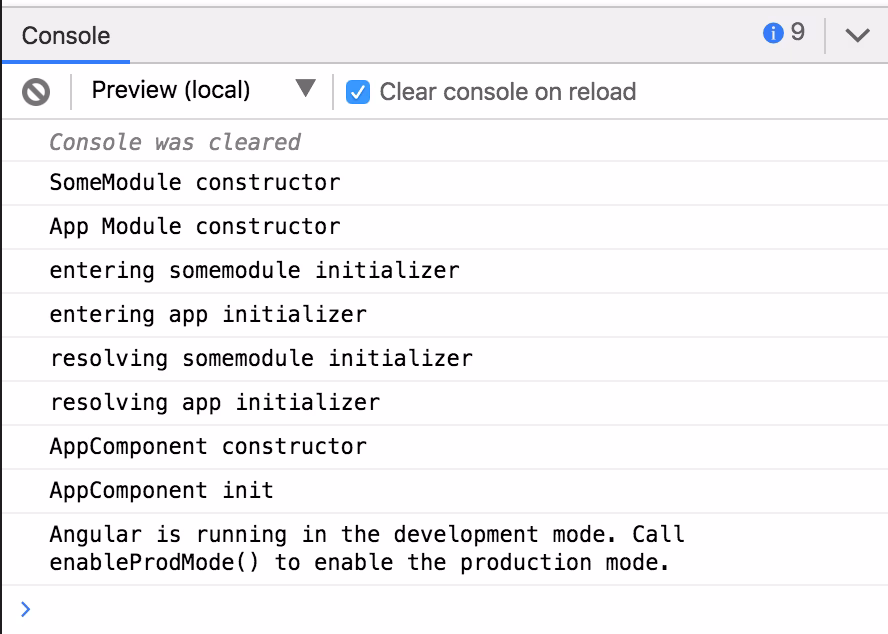The width and height of the screenshot is (888, 634).
Task: Collapse the console panel with the chevron
Action: pyautogui.click(x=857, y=35)
